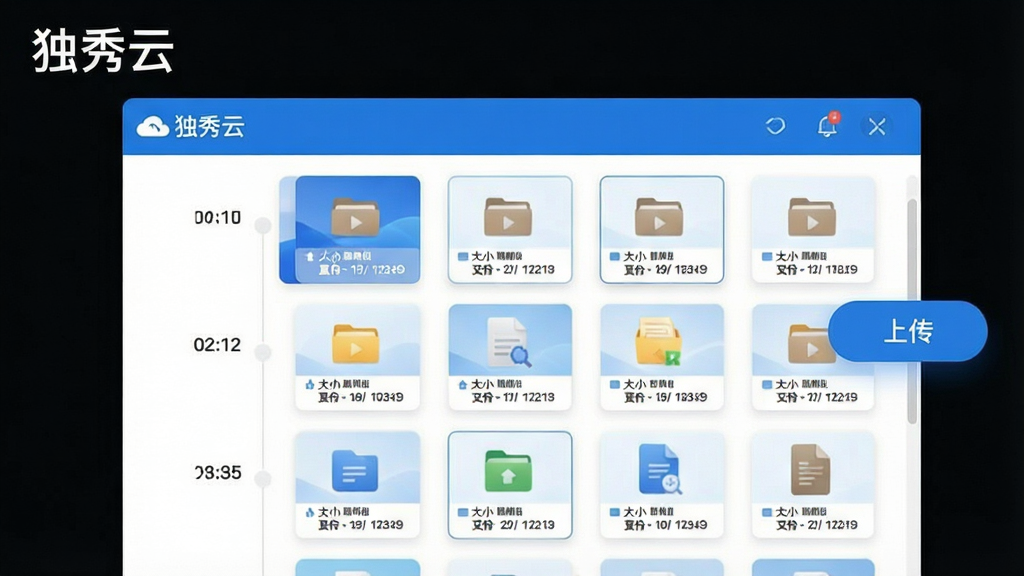Click the 08:35 time label

point(217,472)
